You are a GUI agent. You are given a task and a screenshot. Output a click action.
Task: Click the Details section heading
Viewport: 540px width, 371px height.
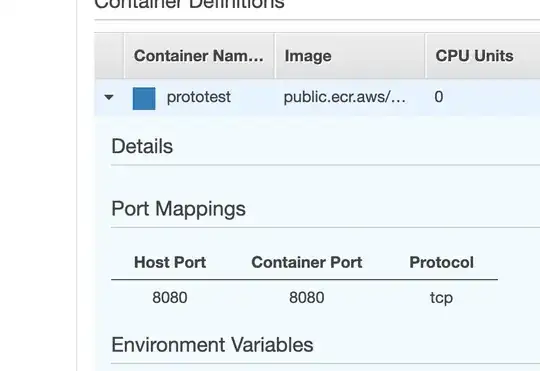[x=142, y=146]
